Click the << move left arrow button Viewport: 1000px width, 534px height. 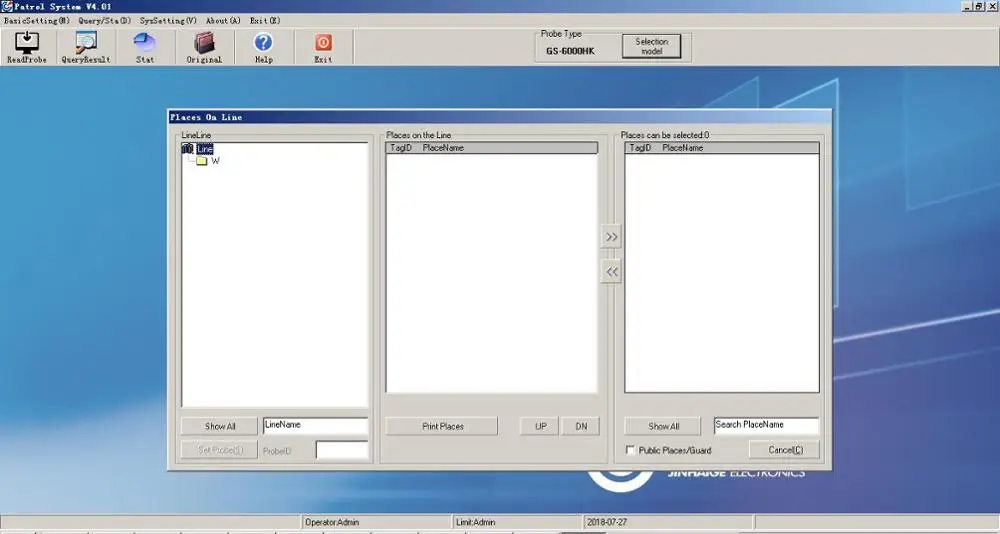(x=611, y=271)
